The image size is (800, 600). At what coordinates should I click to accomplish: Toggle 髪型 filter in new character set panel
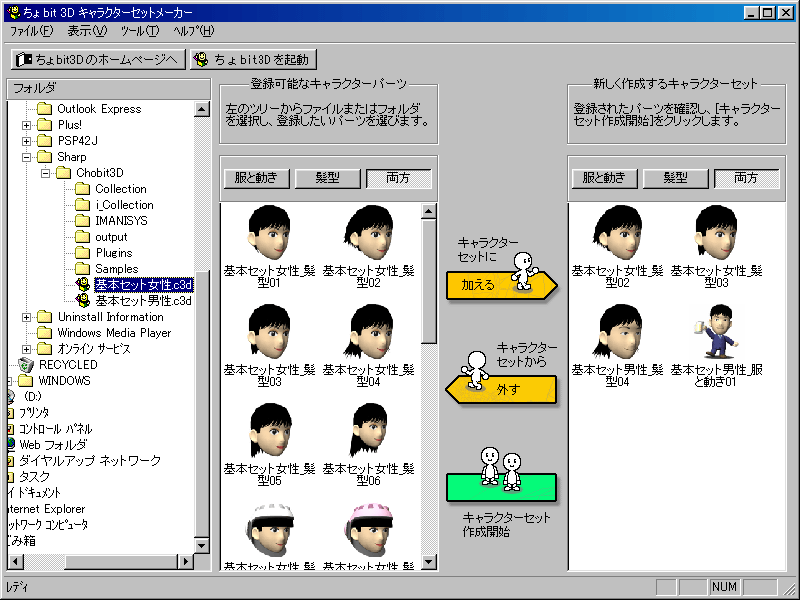(x=676, y=178)
